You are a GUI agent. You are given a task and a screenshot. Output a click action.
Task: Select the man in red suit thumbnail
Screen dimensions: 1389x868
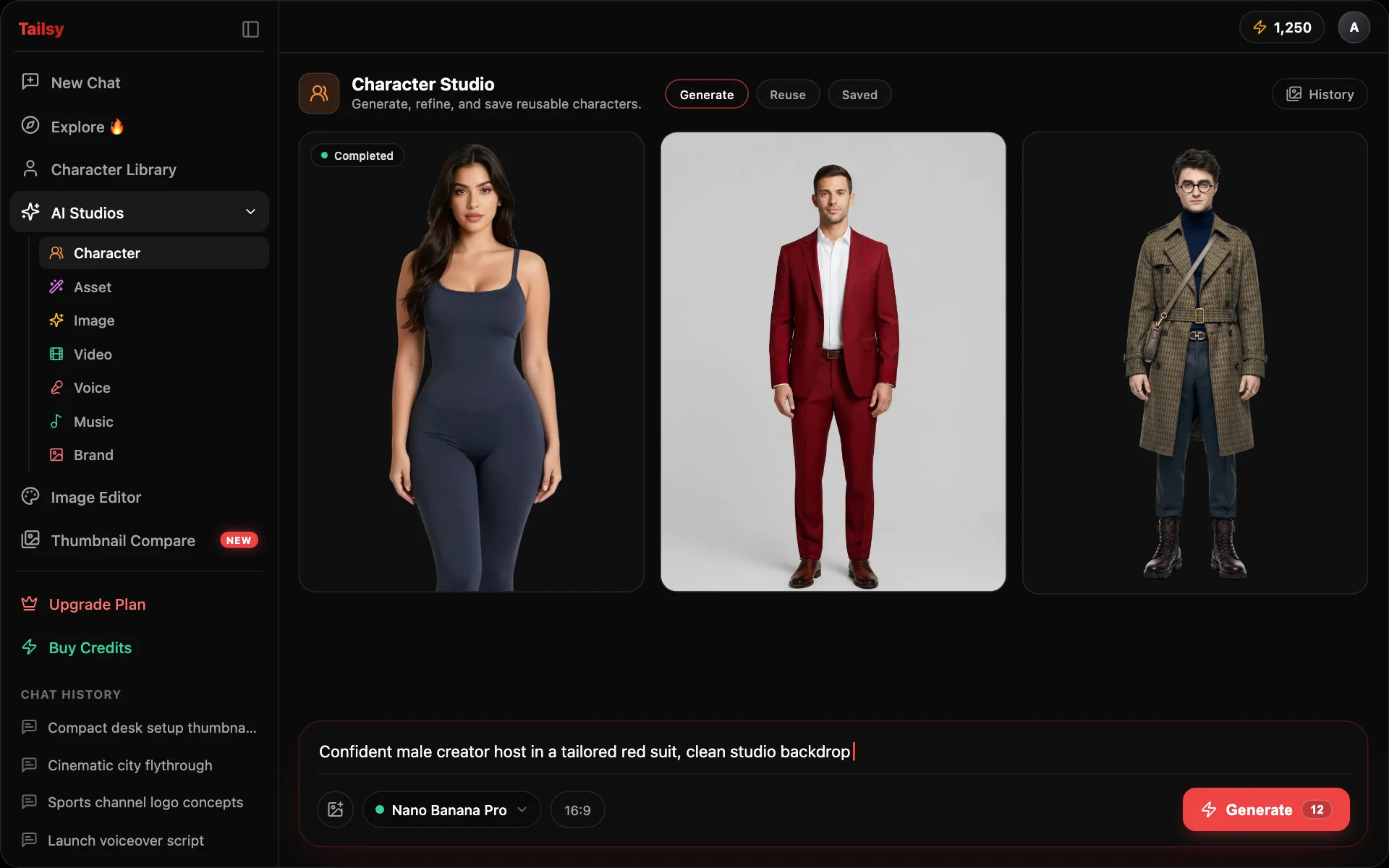tap(833, 362)
